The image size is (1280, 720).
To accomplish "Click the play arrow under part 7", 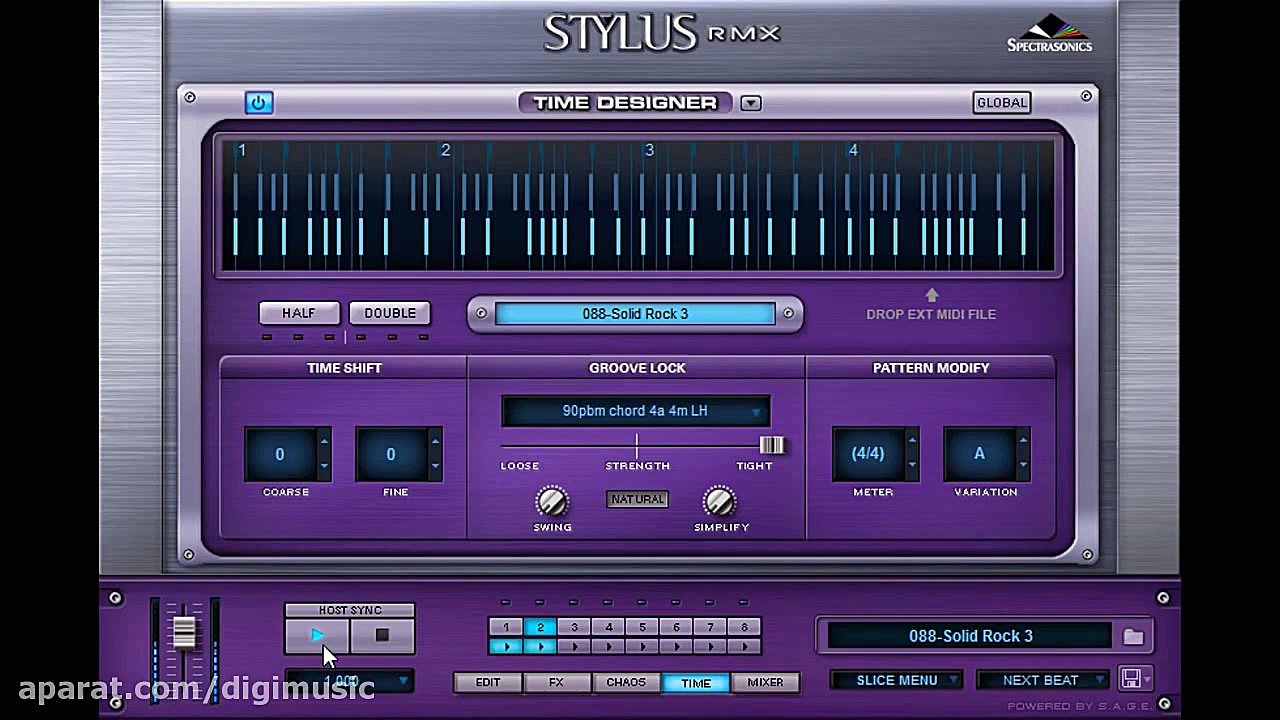I will (710, 646).
